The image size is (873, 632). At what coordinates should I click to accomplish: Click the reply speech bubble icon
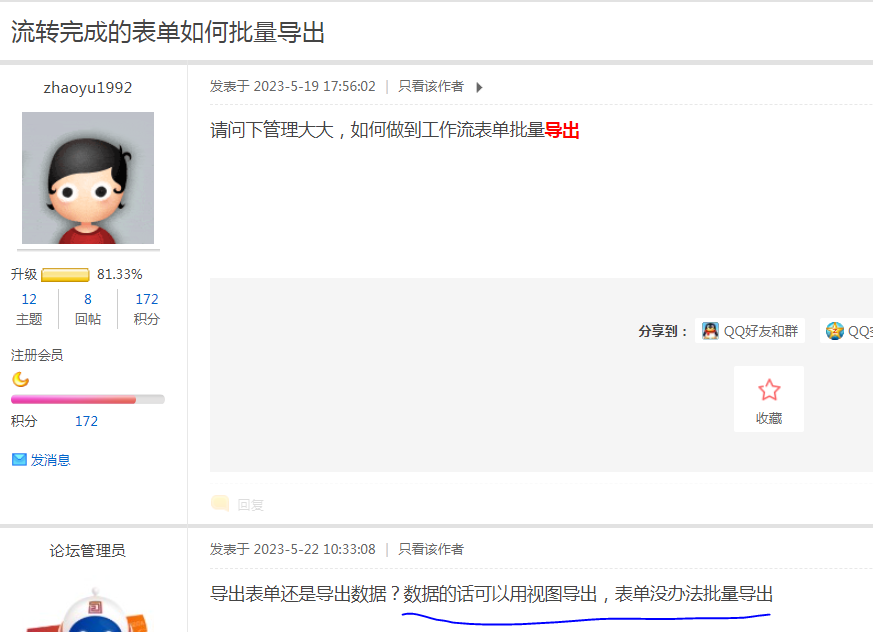(220, 503)
